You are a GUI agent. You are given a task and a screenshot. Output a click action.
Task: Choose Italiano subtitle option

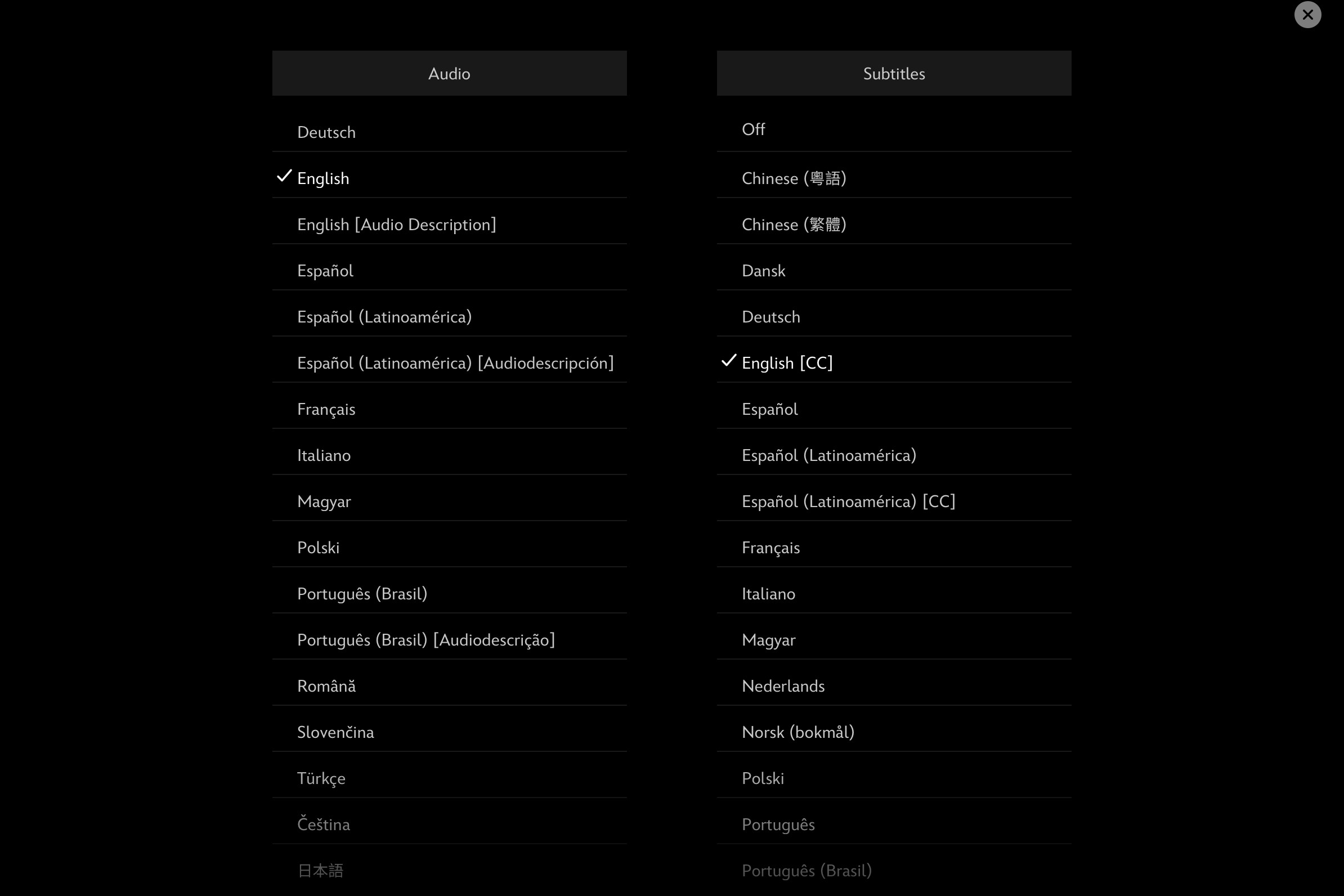click(768, 593)
